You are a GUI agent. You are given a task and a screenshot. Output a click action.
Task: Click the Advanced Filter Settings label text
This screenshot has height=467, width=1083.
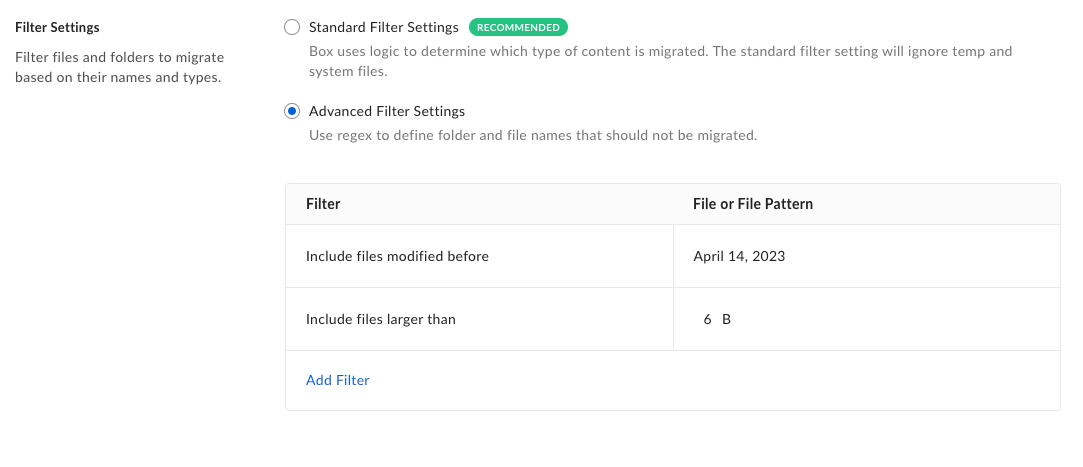[386, 111]
